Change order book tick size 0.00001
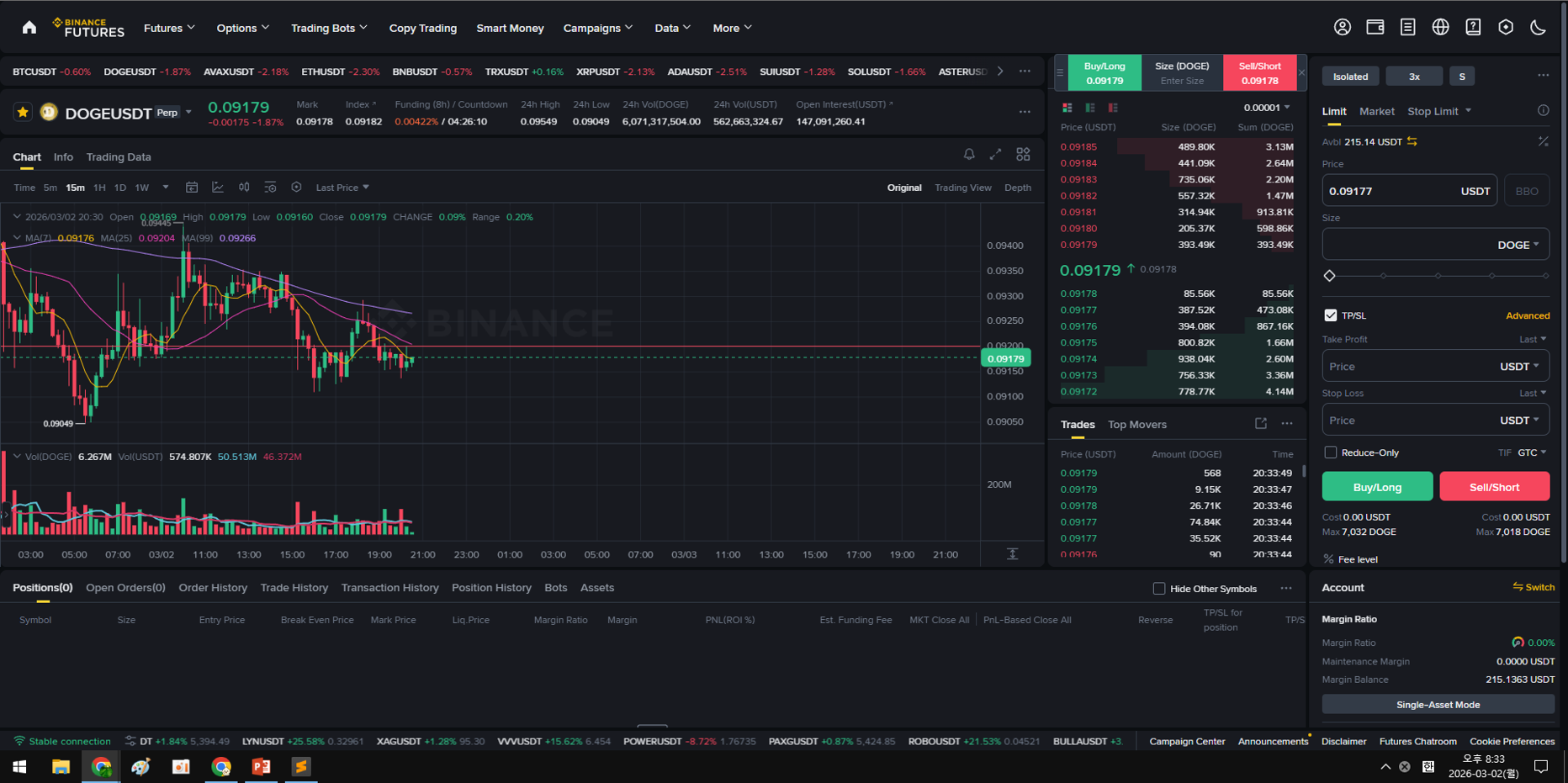 click(x=1267, y=108)
